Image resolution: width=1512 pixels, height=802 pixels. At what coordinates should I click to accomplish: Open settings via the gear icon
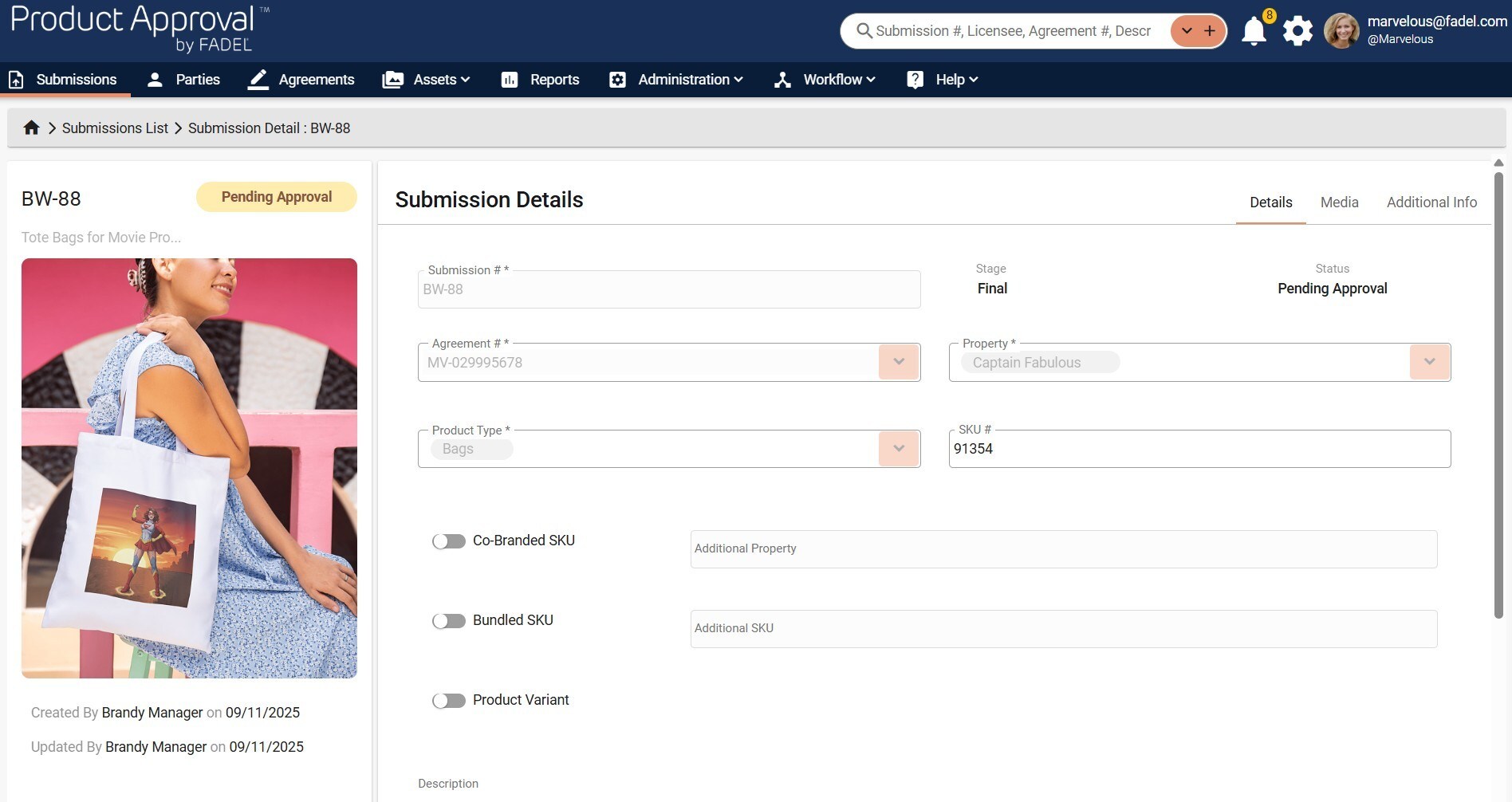1297,31
